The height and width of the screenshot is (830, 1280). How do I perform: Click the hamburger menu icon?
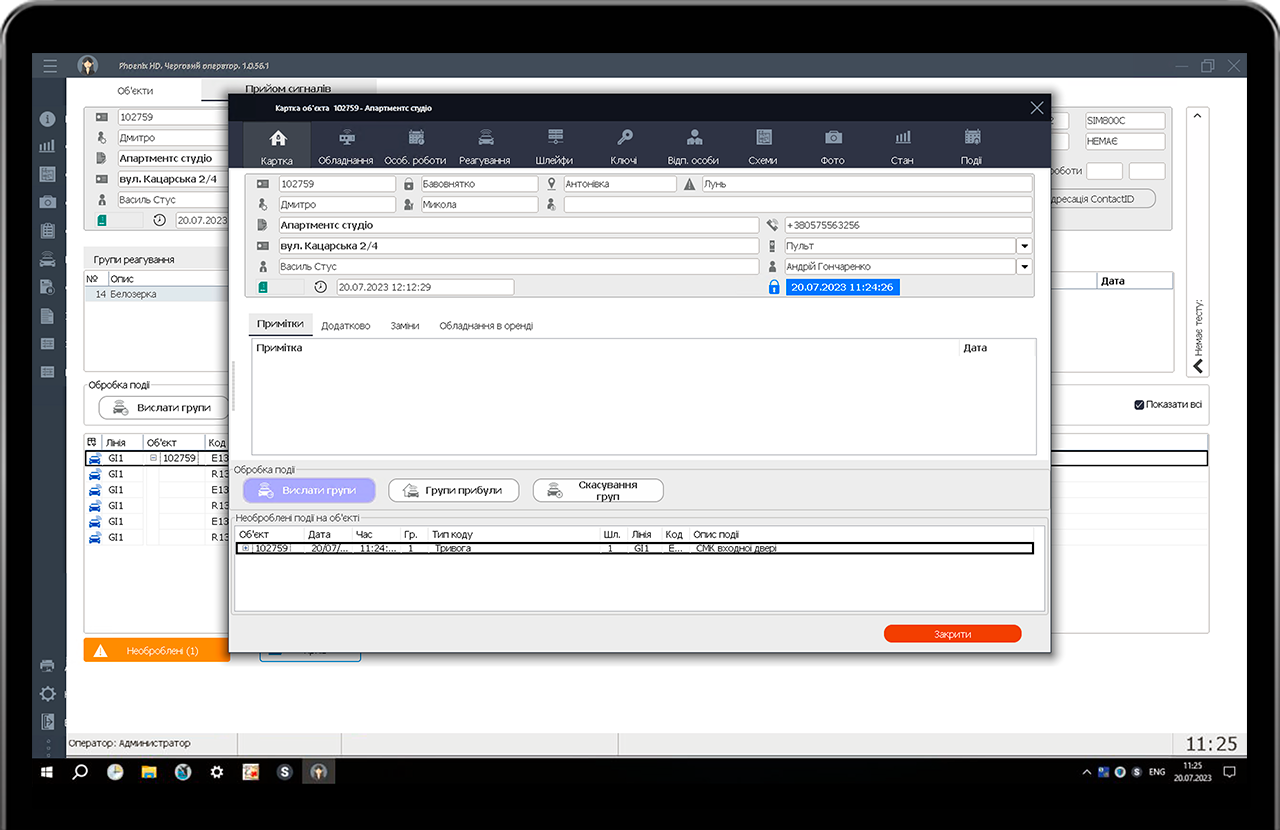[50, 66]
